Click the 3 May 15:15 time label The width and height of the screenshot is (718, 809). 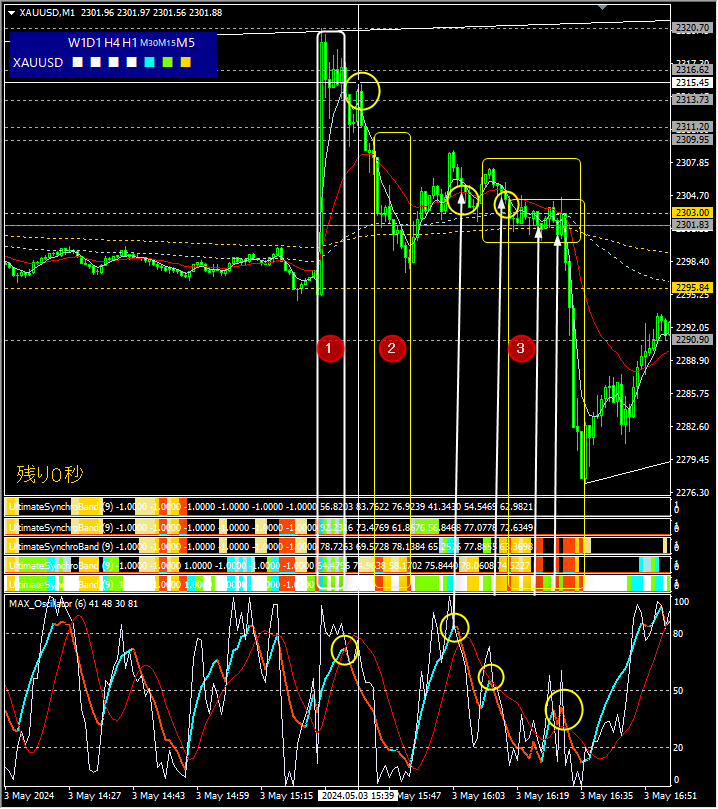pos(286,796)
